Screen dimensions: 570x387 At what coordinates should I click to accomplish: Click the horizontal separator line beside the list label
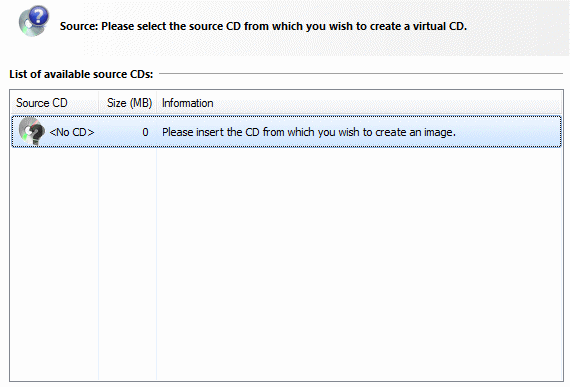tap(361, 73)
